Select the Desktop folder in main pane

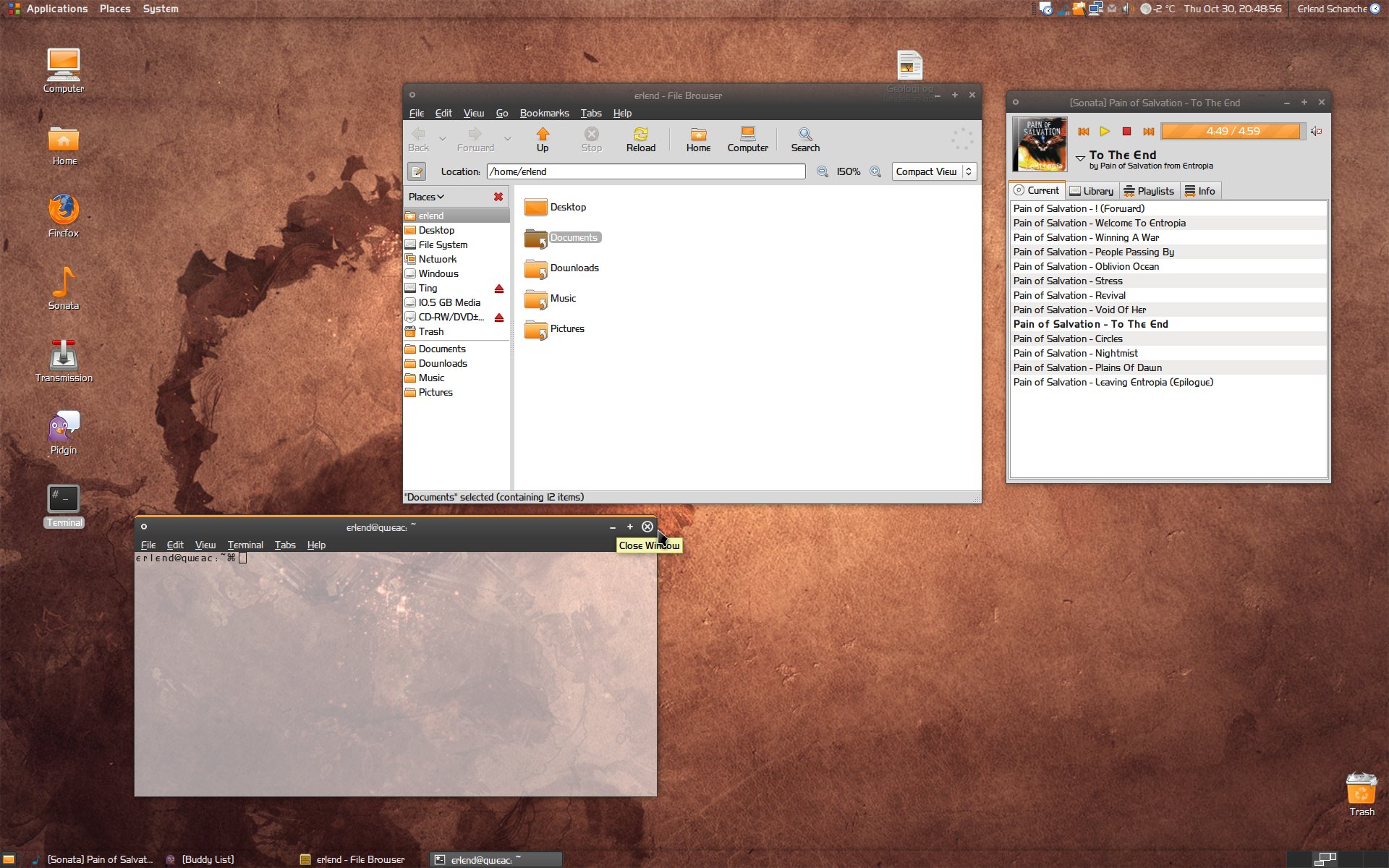(x=555, y=208)
